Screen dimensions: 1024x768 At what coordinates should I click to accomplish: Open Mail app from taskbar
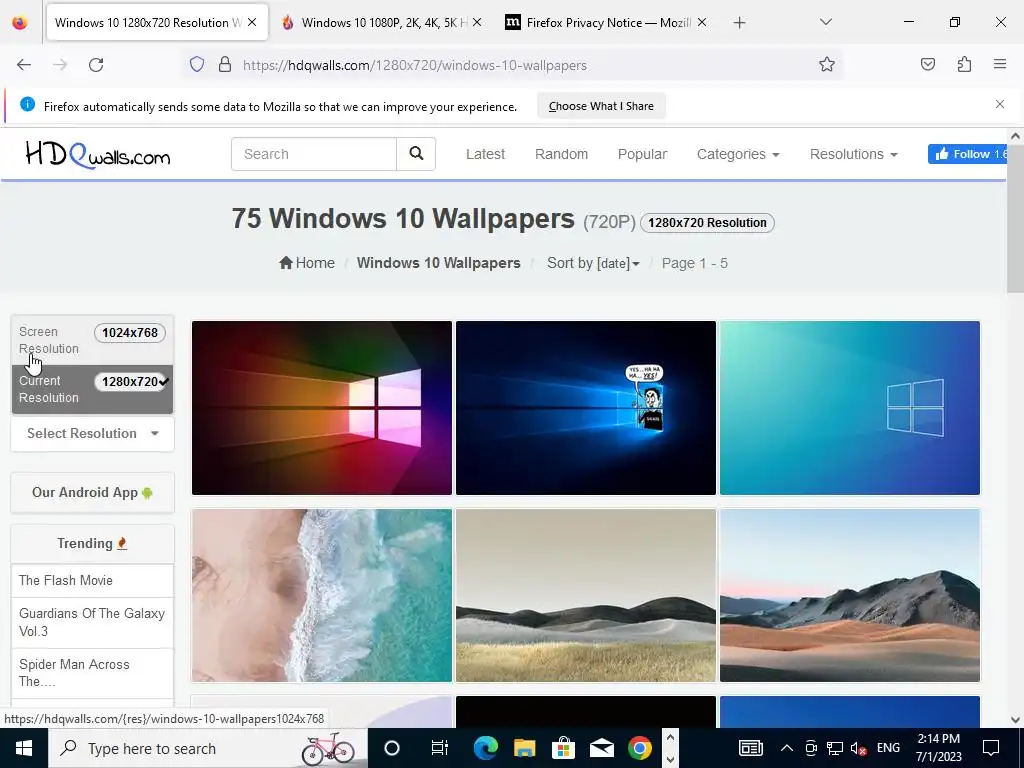(601, 748)
